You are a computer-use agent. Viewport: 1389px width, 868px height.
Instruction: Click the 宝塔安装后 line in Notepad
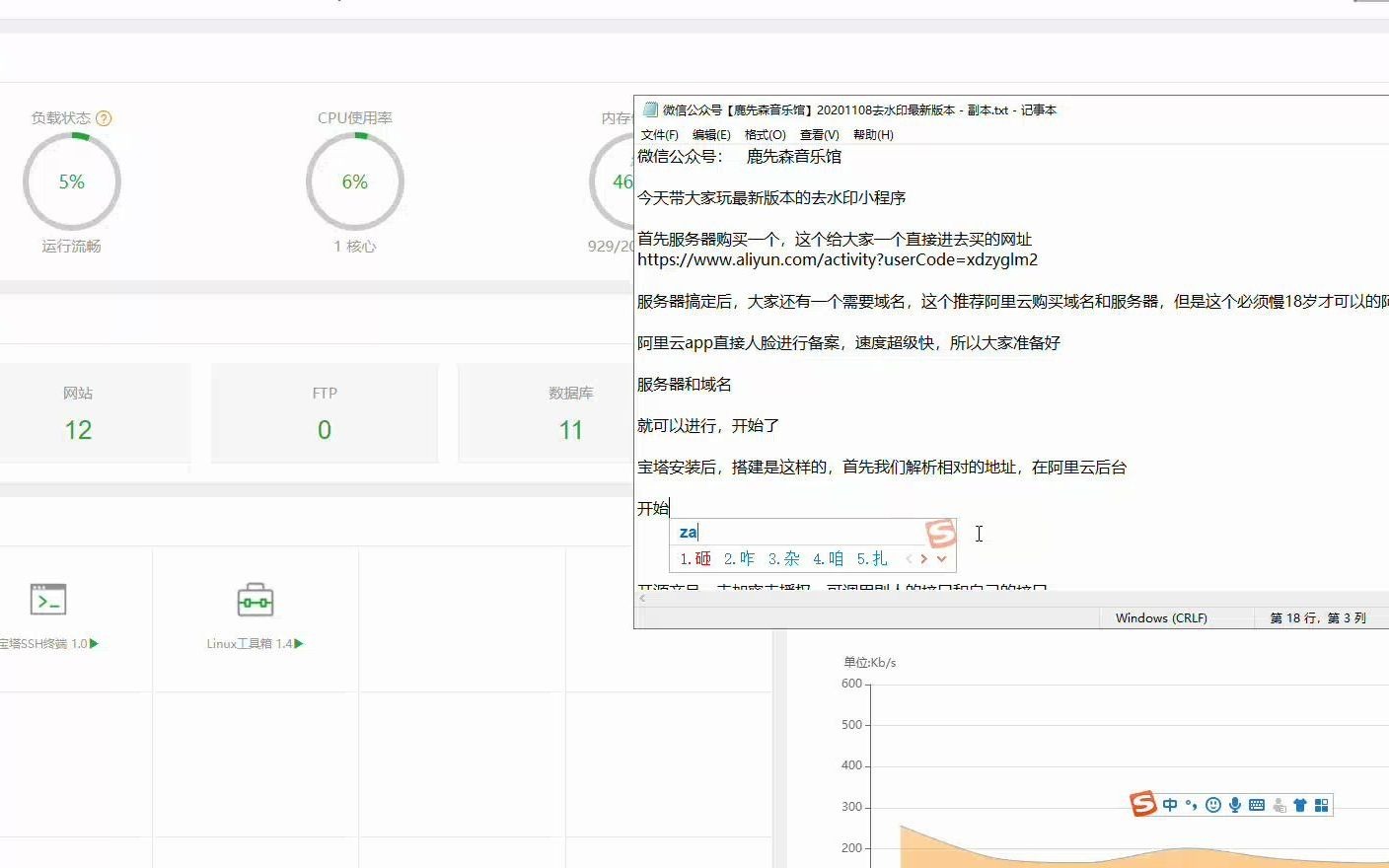coord(882,468)
